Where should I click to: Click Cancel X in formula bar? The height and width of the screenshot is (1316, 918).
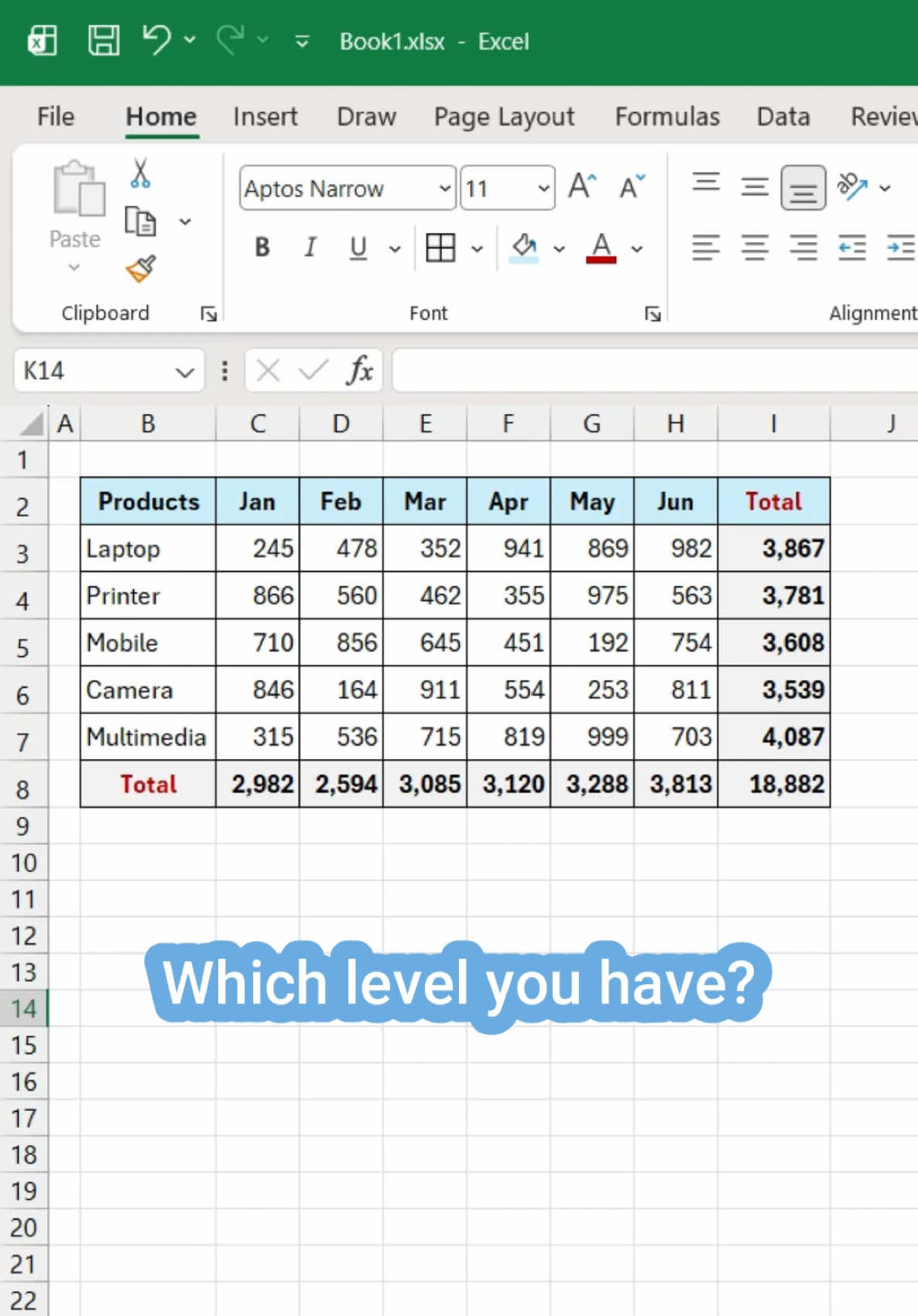pyautogui.click(x=268, y=371)
